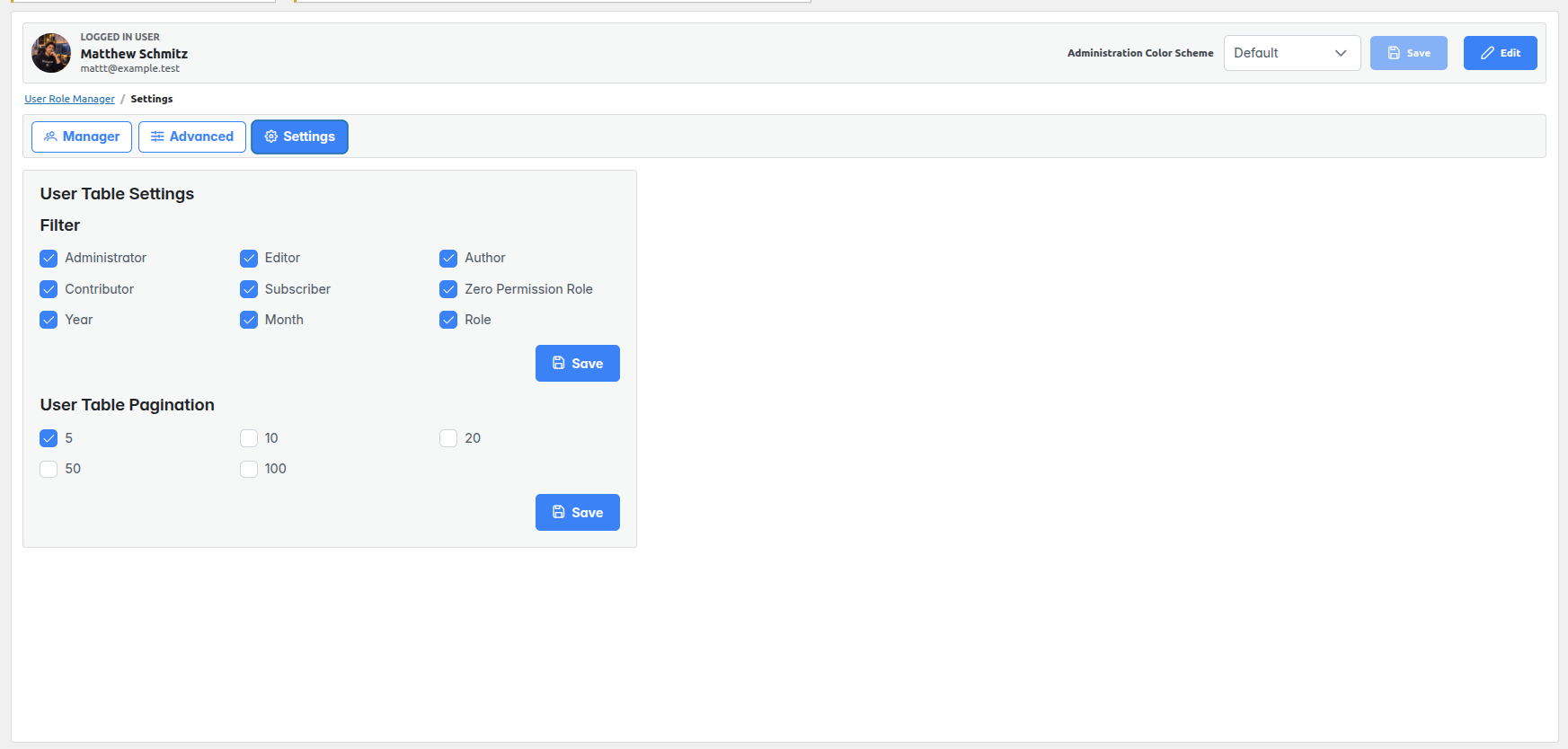Viewport: 1568px width, 749px height.
Task: Toggle the Contributor filter checkbox
Action: click(49, 289)
